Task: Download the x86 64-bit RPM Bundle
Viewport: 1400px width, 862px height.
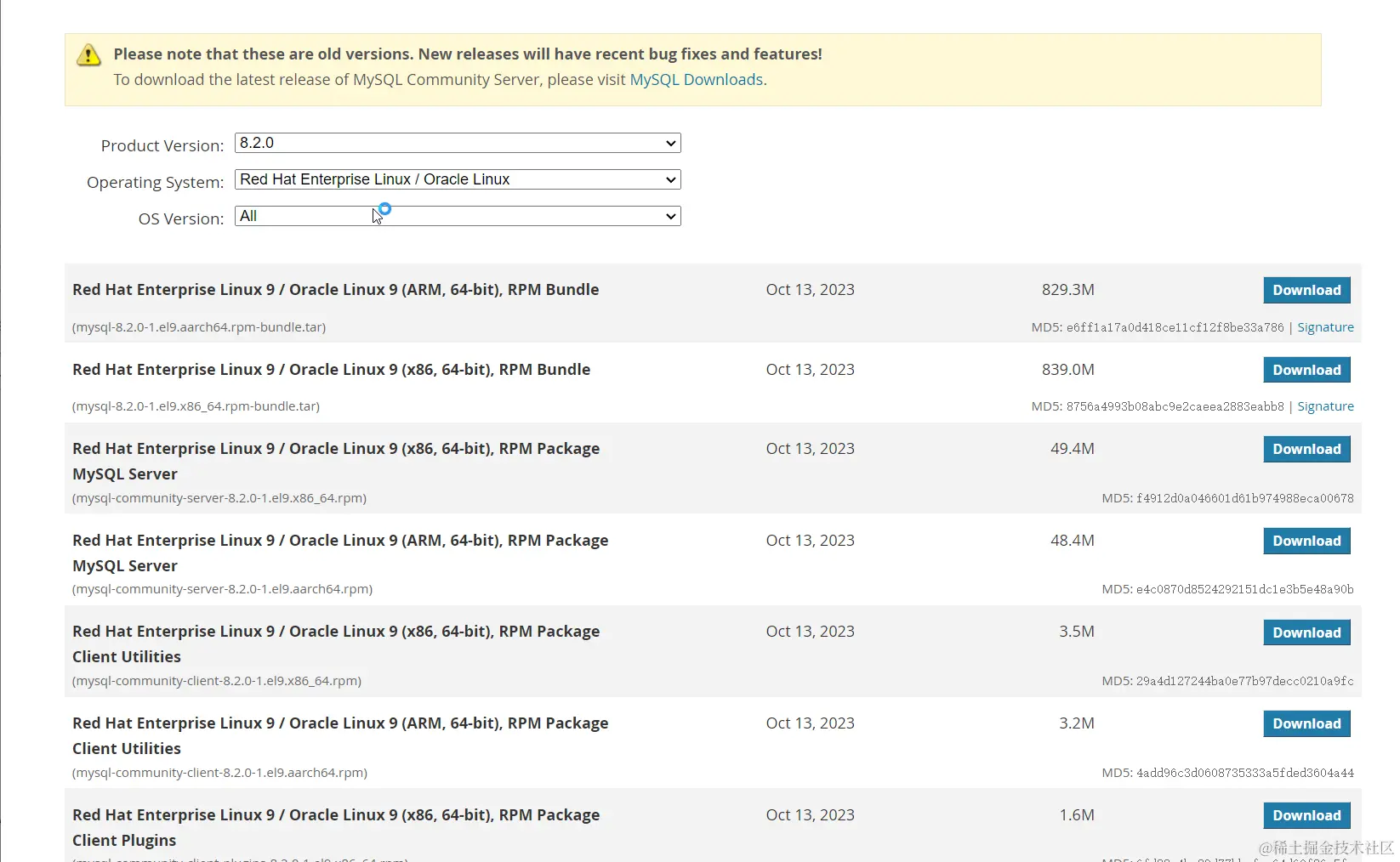Action: (1306, 370)
